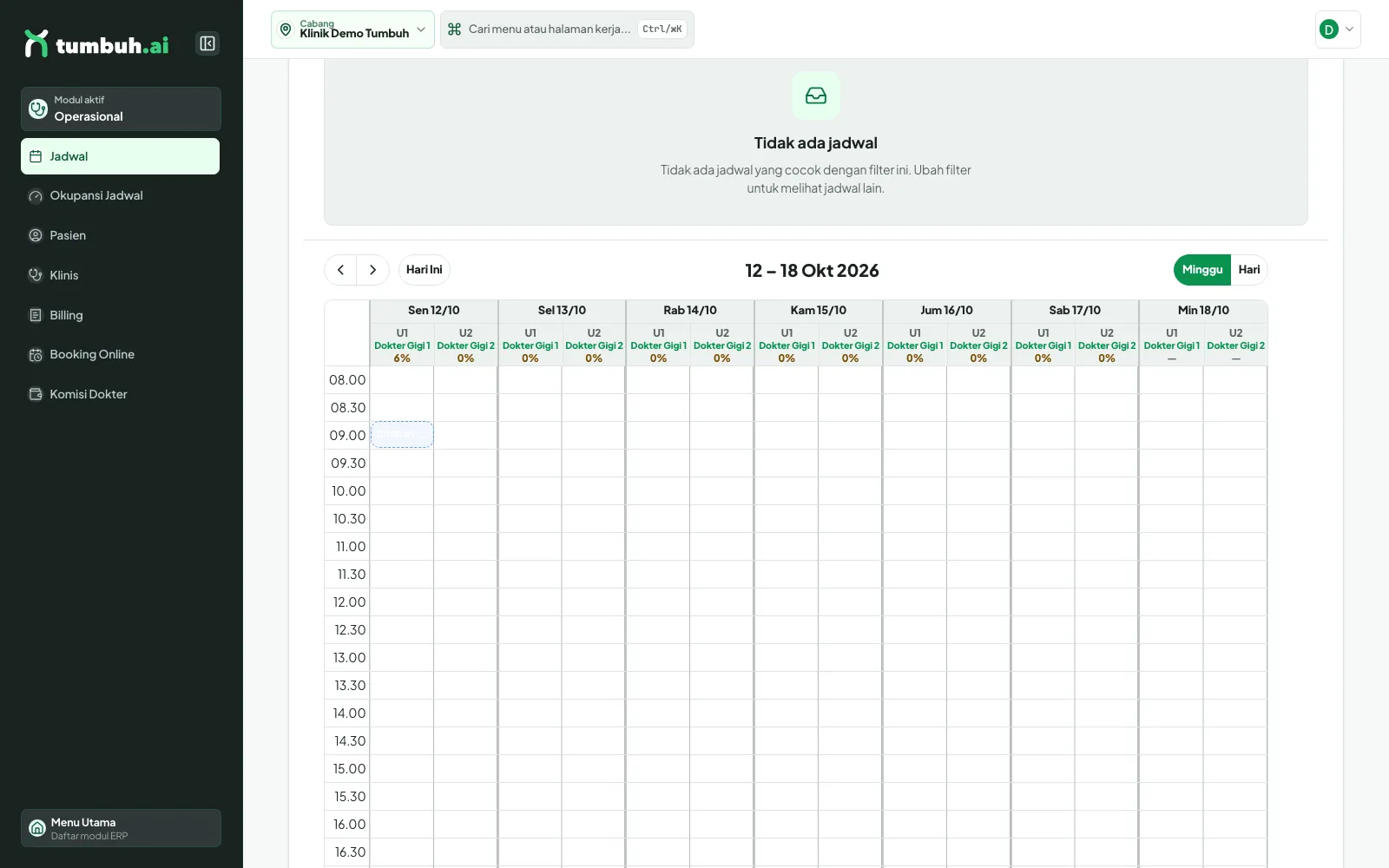This screenshot has width=1389, height=868.
Task: Click U1 Dokter Gigi 1 under Min 18/10
Action: click(x=1172, y=345)
